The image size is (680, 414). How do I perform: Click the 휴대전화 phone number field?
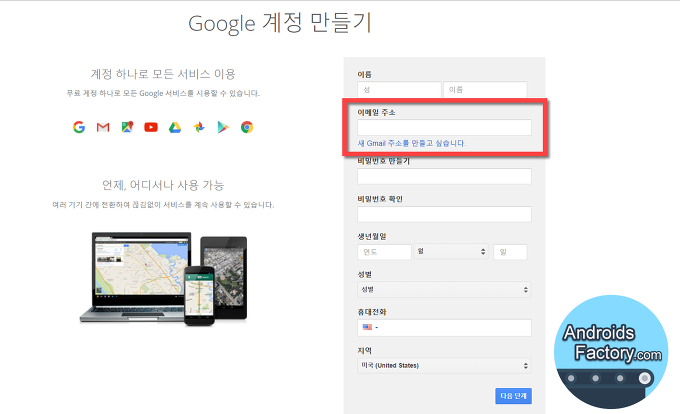point(444,328)
